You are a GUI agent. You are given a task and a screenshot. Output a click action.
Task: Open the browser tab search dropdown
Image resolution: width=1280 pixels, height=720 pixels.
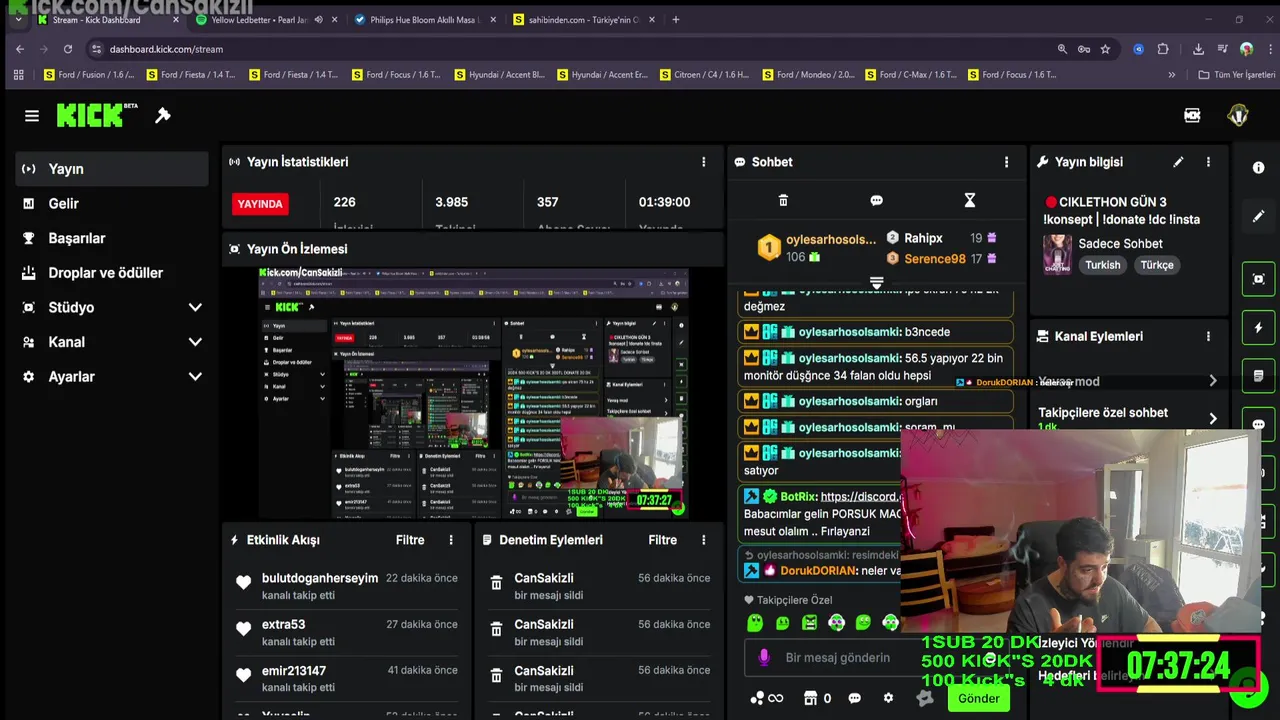click(18, 19)
